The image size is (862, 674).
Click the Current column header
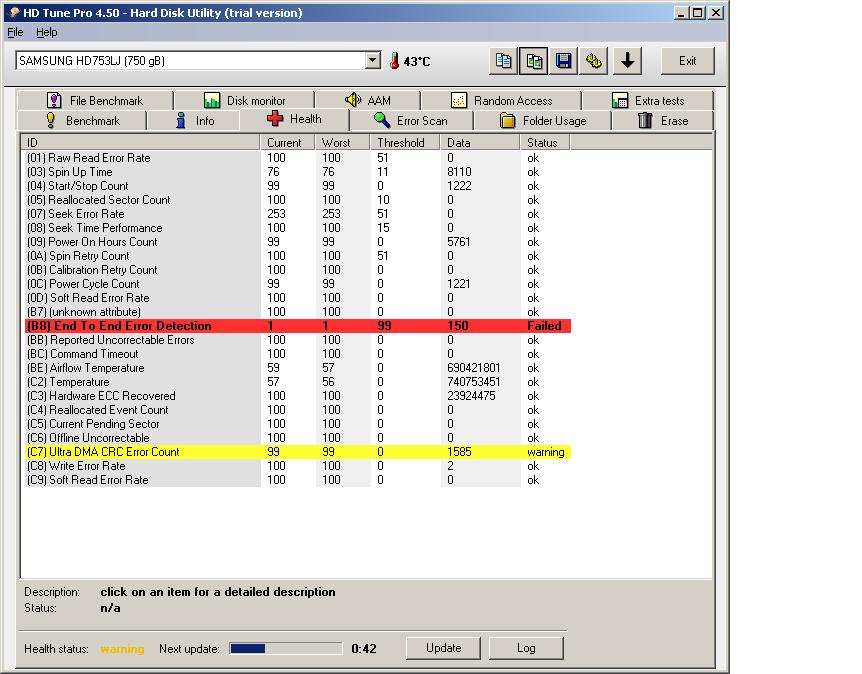[287, 142]
